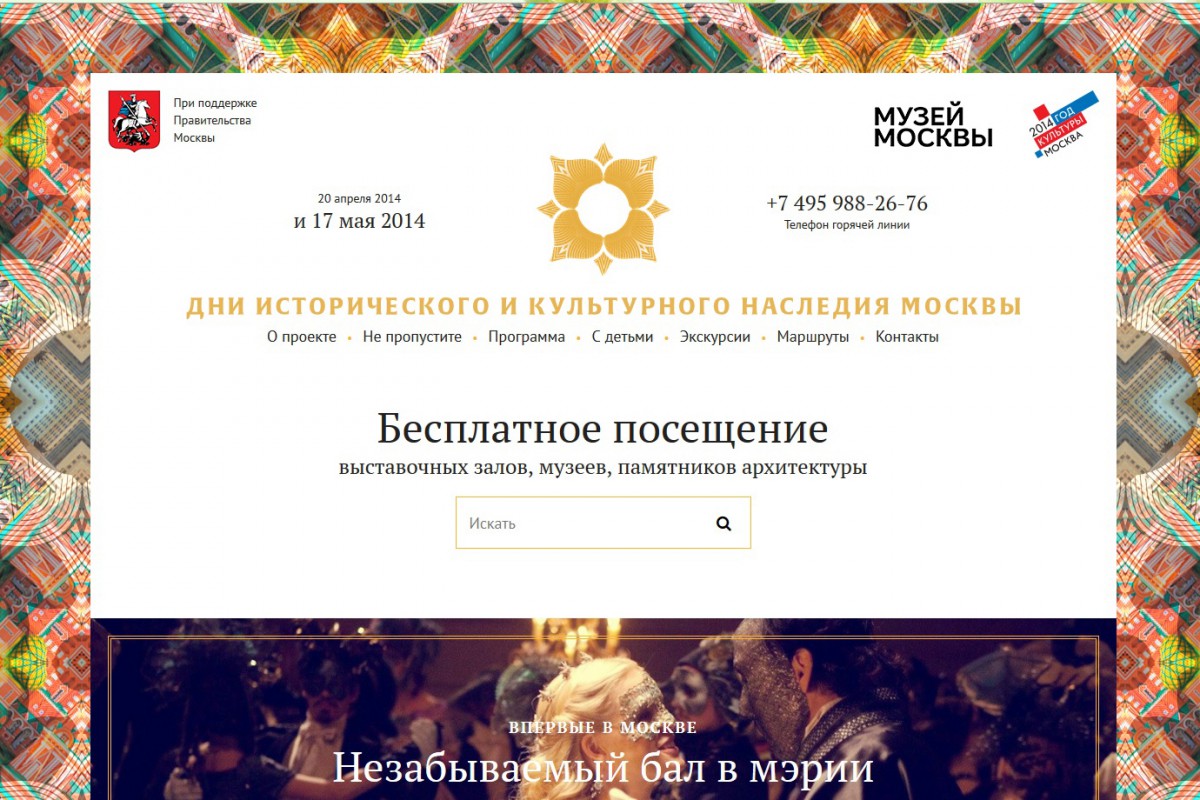Image resolution: width=1200 pixels, height=800 pixels.
Task: Click the 2014 Год культуры Москва logo
Action: point(1064,124)
